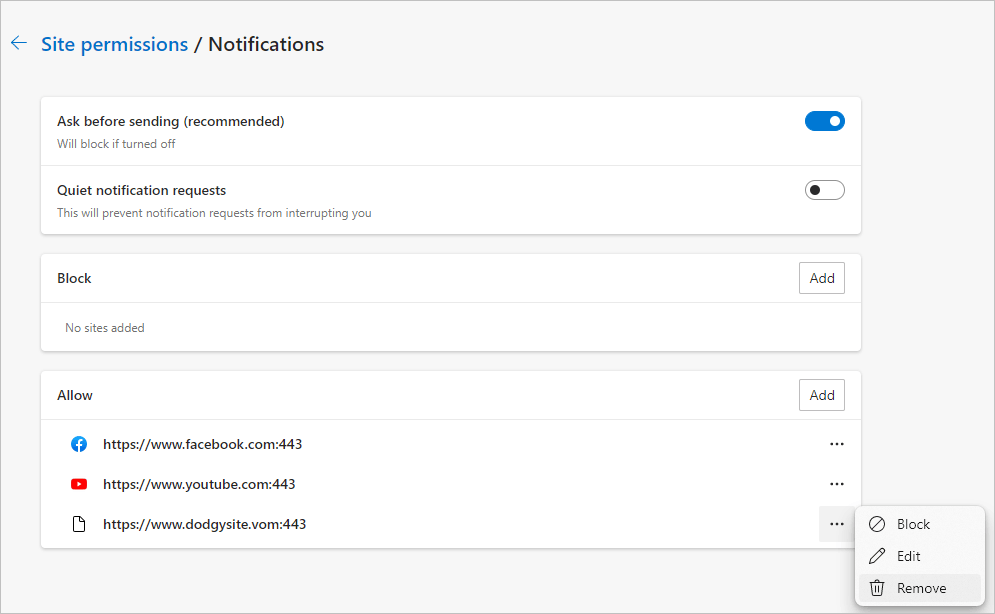Viewport: 995px width, 614px height.
Task: Turn off Ask before sending toggle
Action: pos(824,121)
